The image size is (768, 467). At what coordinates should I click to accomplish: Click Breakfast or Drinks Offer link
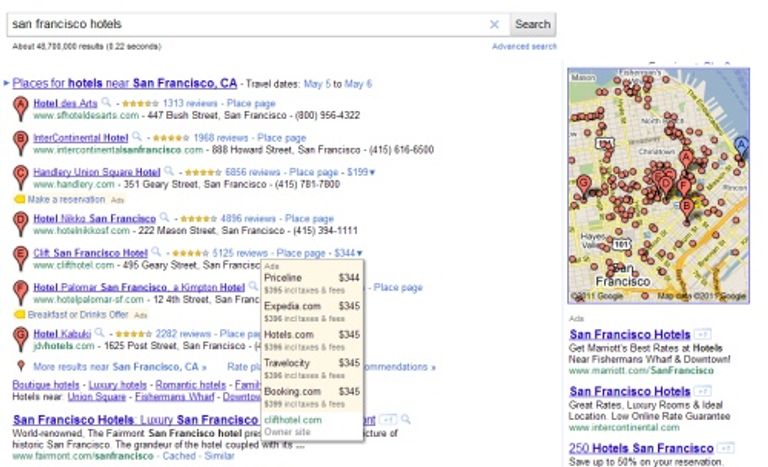pyautogui.click(x=78, y=315)
